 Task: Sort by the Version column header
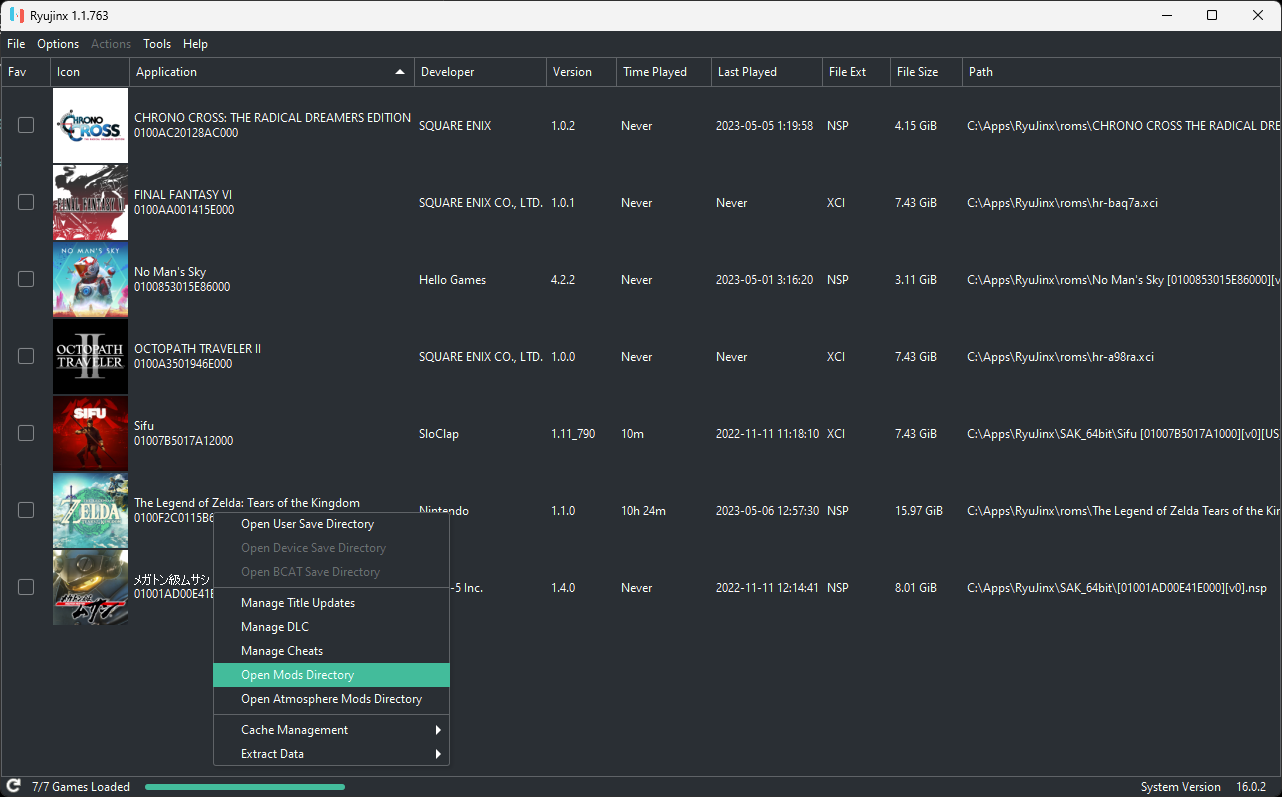(x=582, y=72)
